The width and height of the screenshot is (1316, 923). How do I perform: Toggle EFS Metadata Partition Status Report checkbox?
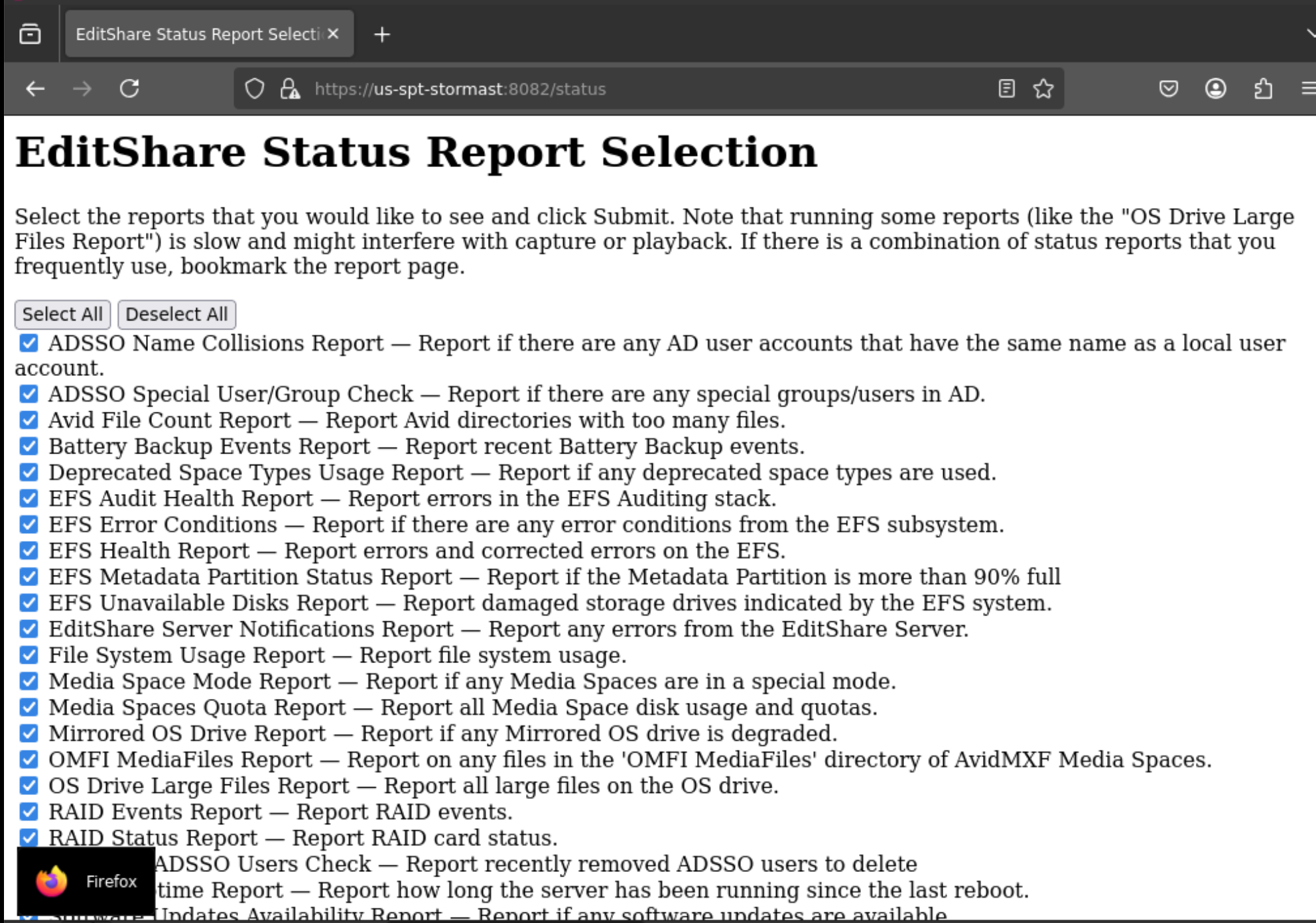click(x=29, y=576)
